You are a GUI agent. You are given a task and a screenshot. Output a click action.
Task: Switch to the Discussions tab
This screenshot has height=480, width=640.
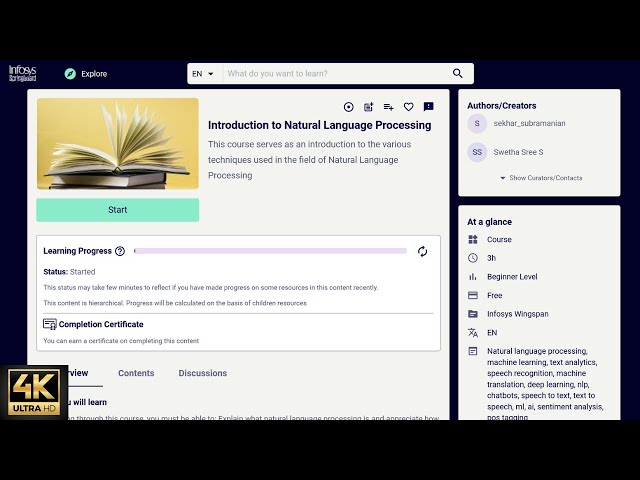202,373
